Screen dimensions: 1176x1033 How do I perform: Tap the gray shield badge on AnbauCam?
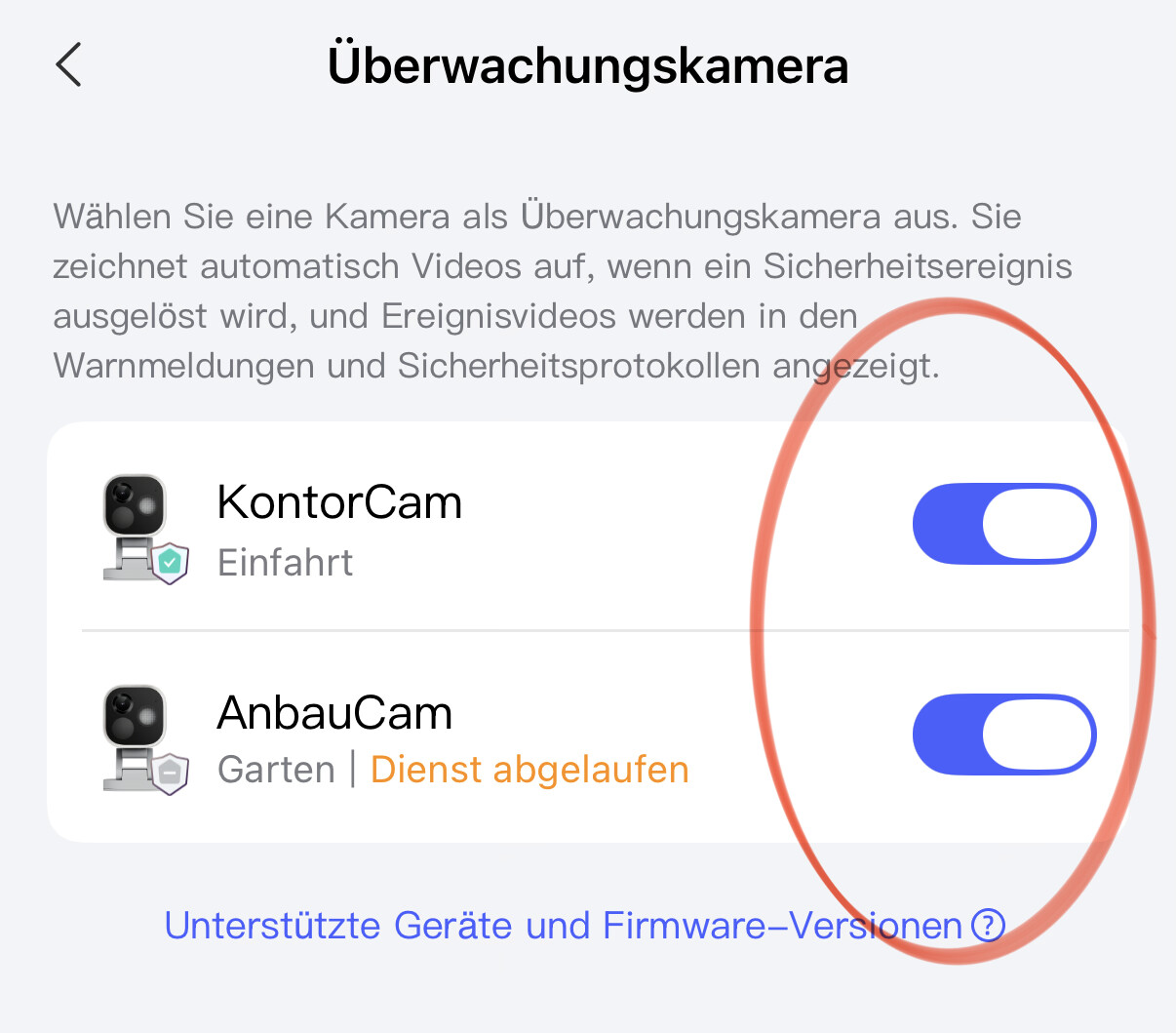[x=170, y=774]
